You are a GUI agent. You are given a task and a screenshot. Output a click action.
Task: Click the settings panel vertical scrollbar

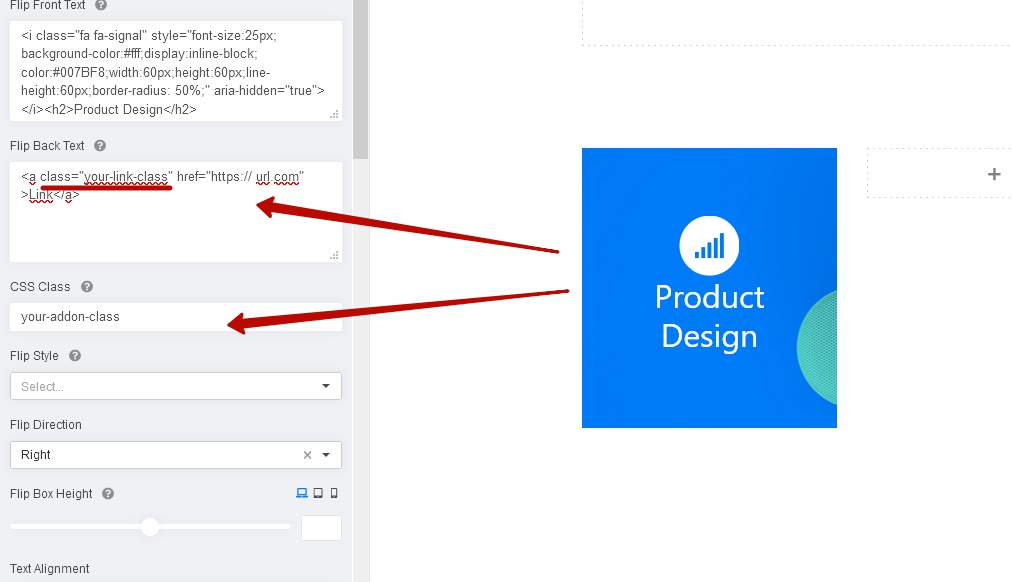(x=360, y=80)
